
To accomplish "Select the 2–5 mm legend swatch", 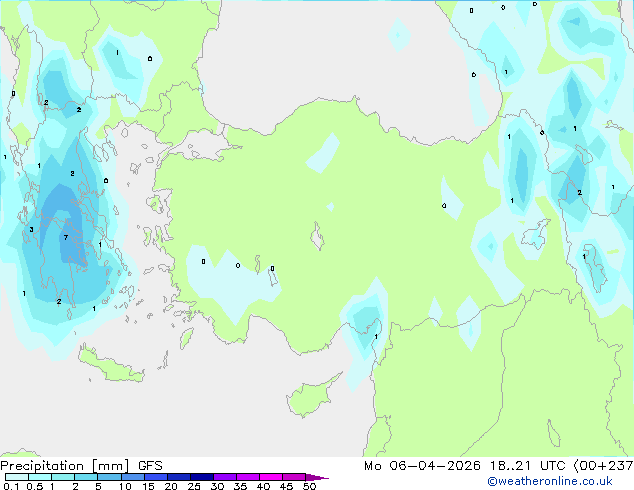I will [x=86, y=477].
